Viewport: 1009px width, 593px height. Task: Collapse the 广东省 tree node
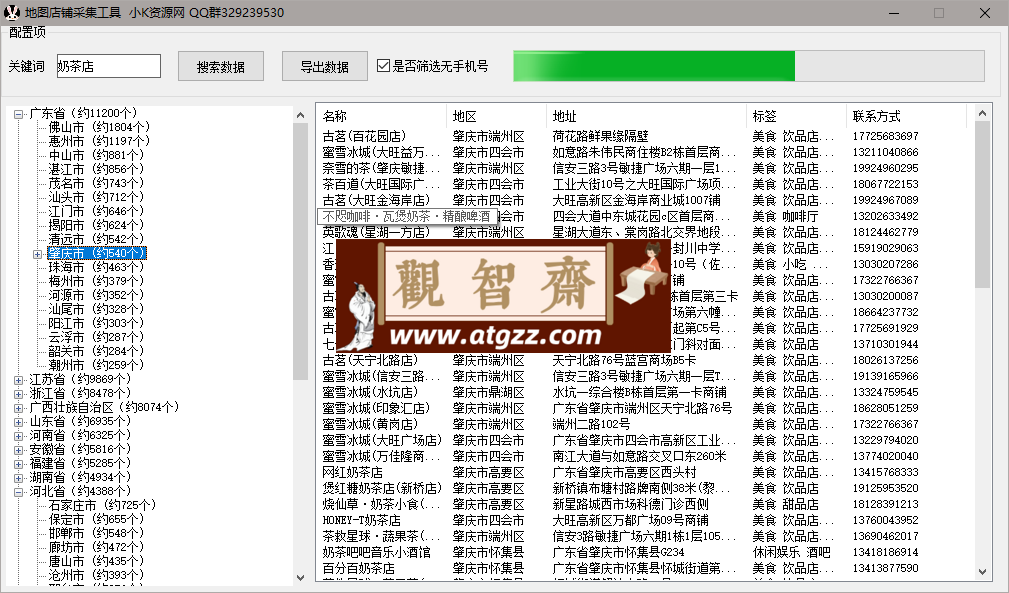pos(19,114)
